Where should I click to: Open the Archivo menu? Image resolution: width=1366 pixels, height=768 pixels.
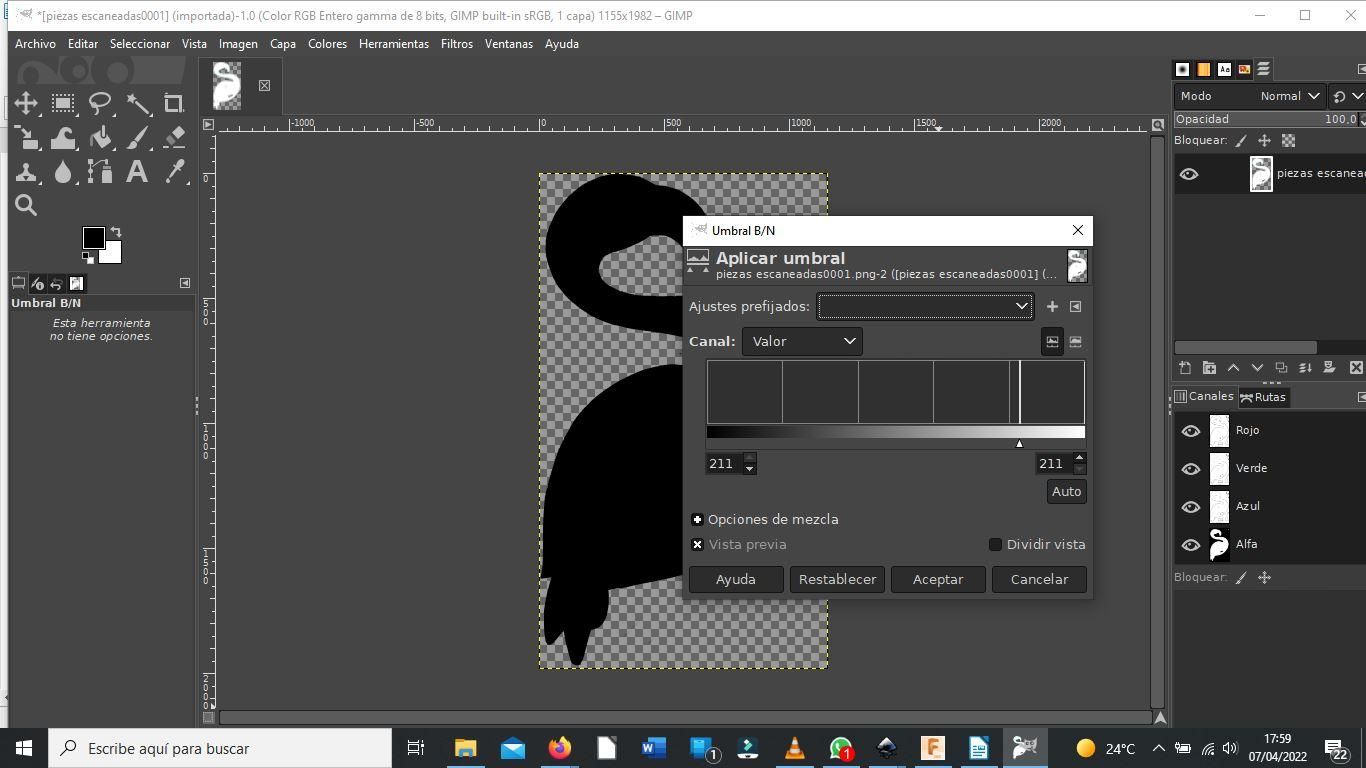point(35,44)
